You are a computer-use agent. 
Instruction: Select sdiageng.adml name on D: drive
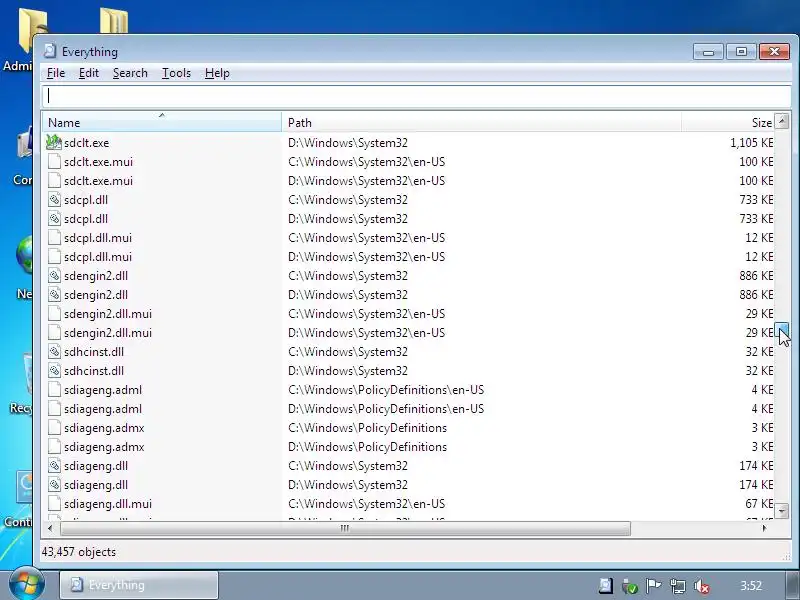103,409
